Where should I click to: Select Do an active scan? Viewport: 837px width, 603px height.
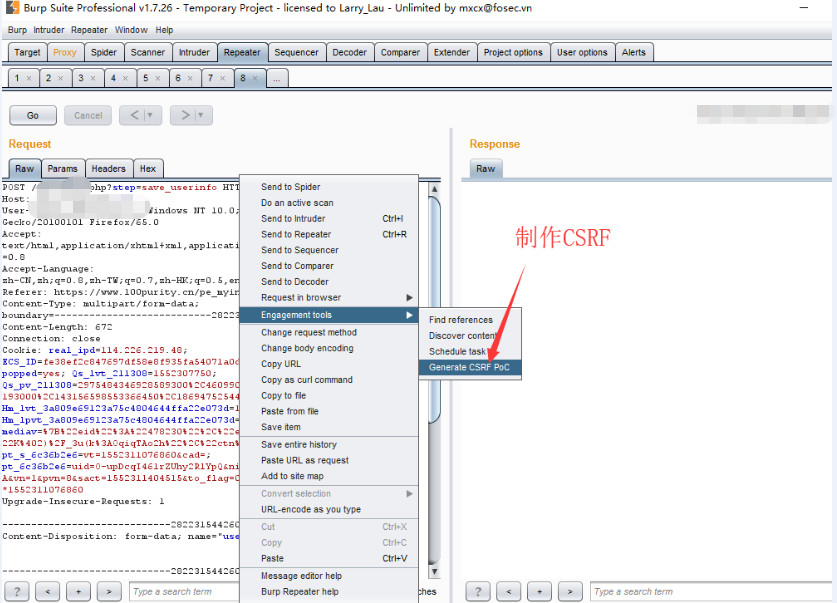pos(329,203)
